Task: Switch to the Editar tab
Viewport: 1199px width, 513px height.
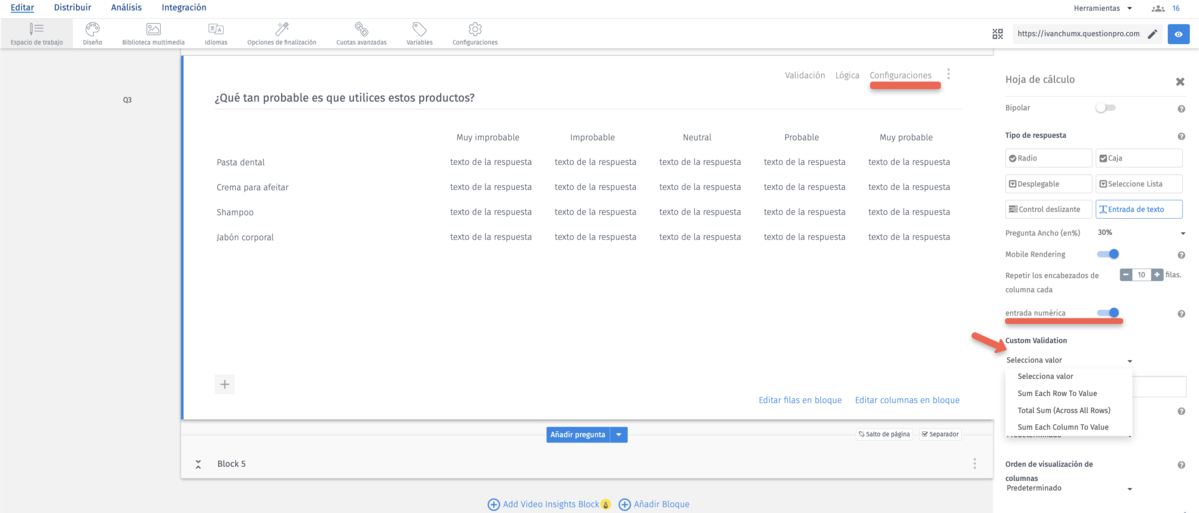Action: coord(23,8)
